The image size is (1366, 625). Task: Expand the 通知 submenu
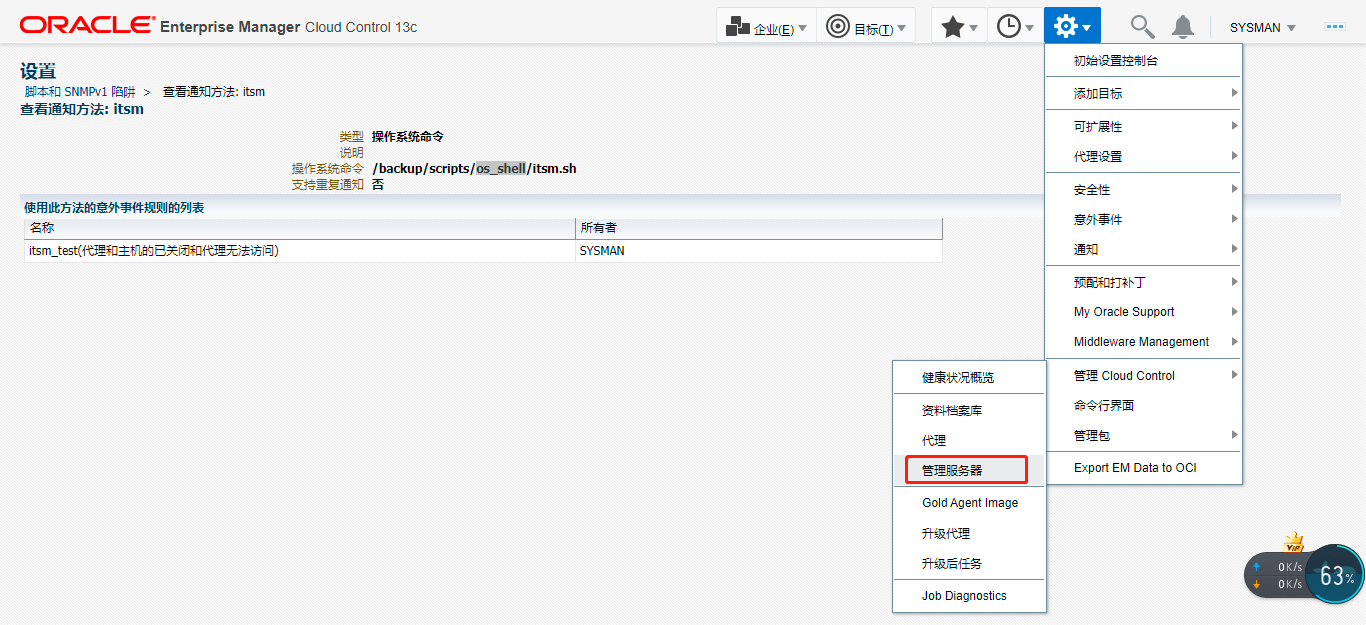[1143, 250]
